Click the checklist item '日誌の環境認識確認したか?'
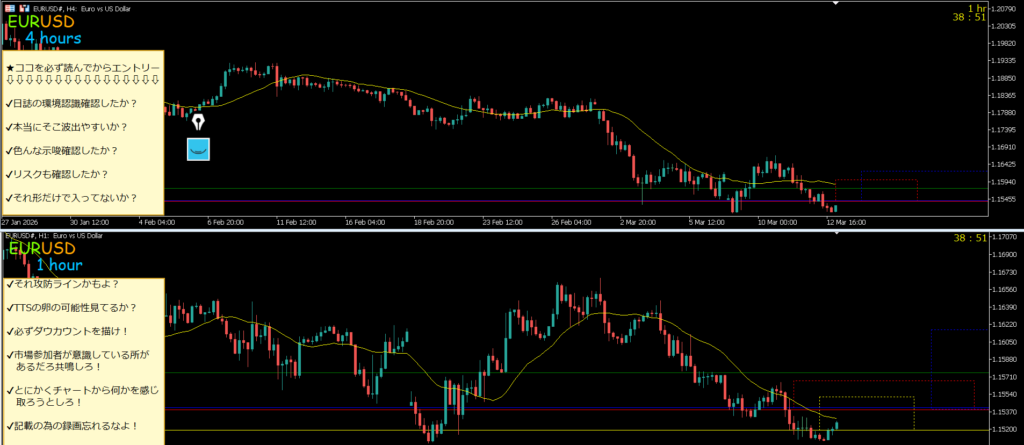Image resolution: width=1024 pixels, height=445 pixels. pyautogui.click(x=70, y=103)
